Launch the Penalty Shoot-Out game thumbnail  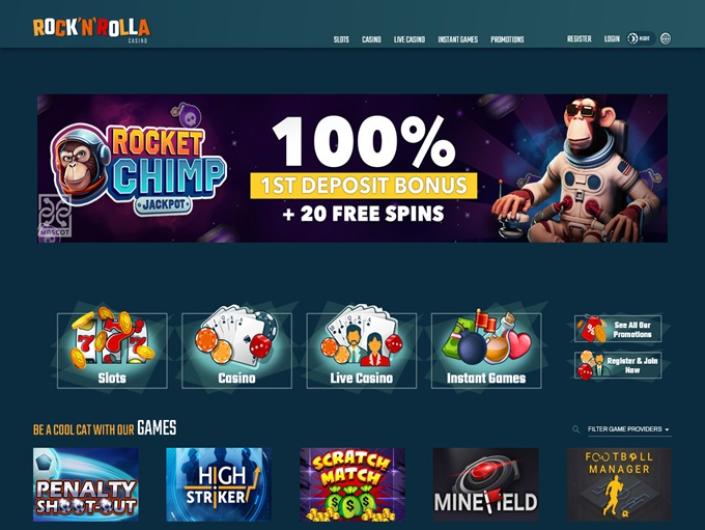[x=86, y=484]
